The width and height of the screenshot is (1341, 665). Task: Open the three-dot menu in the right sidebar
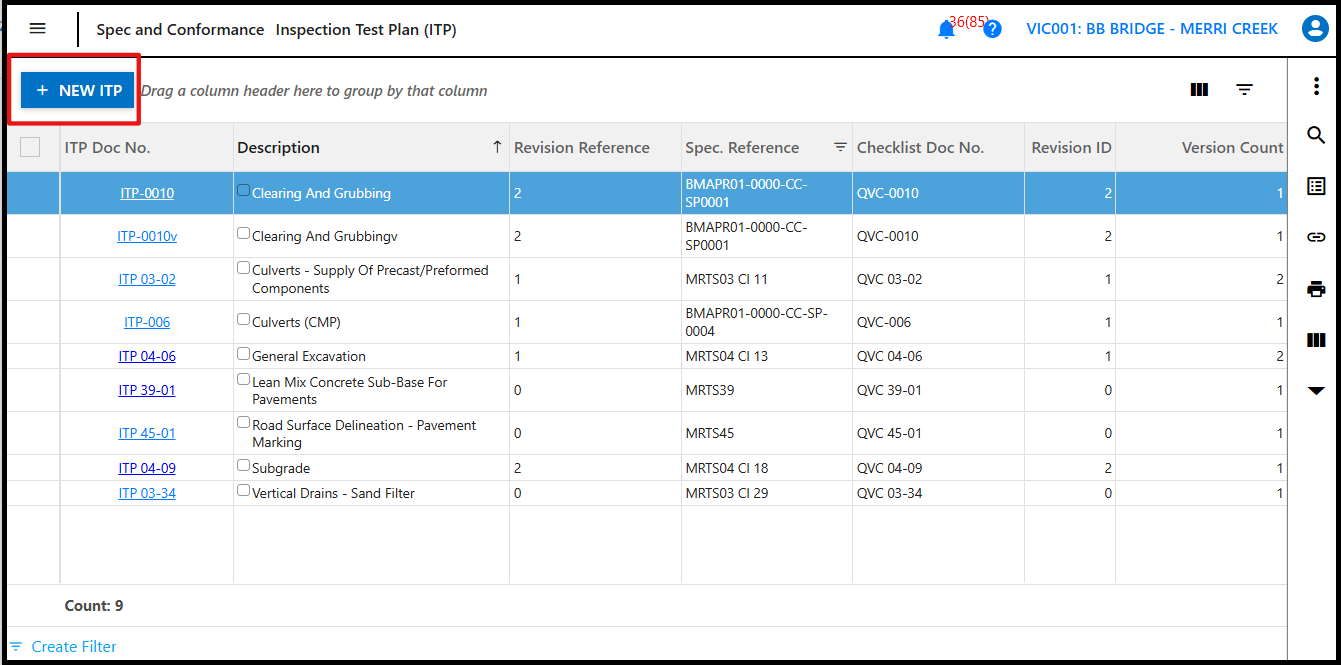coord(1316,87)
